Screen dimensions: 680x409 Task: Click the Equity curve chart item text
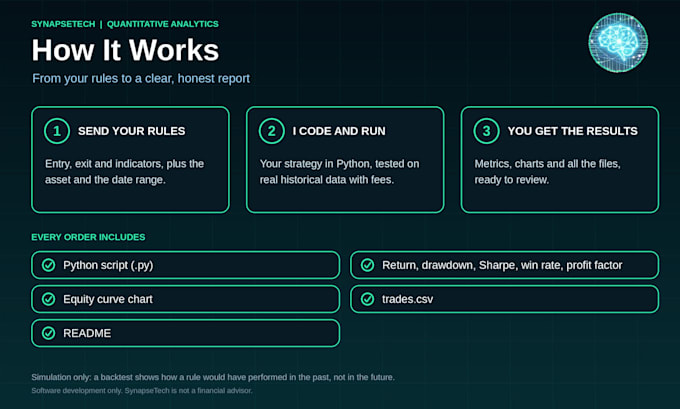pyautogui.click(x=108, y=299)
